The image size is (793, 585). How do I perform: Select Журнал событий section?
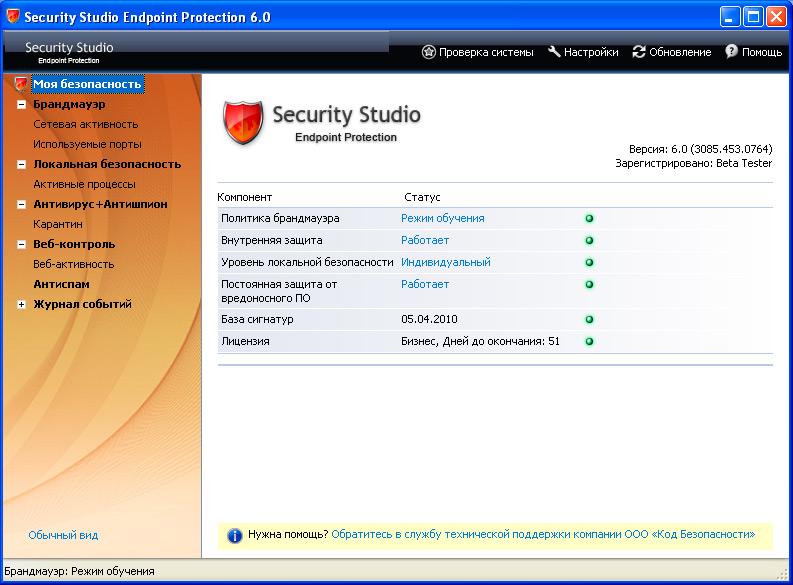pos(82,304)
